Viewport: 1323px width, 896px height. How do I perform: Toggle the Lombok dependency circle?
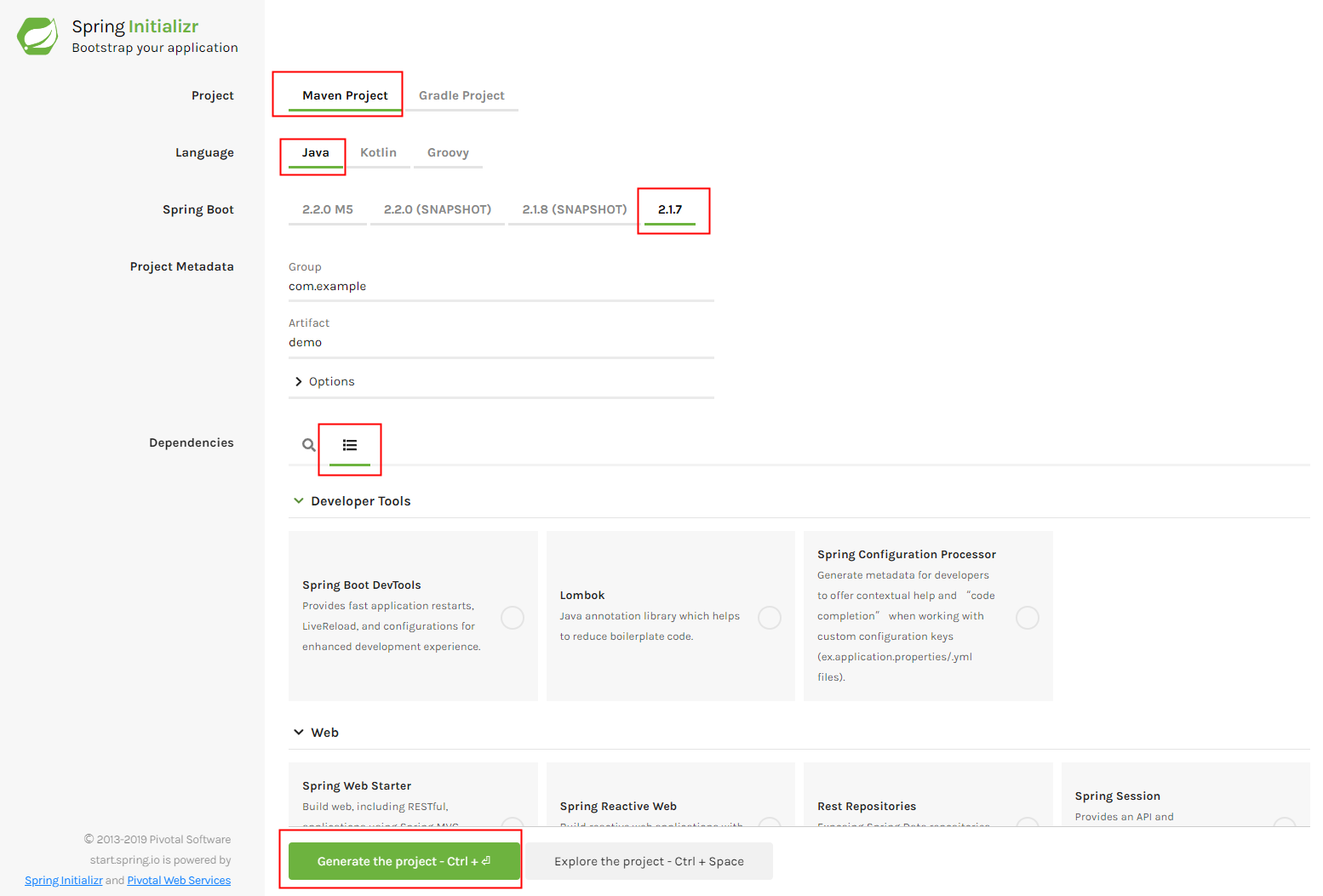click(770, 618)
